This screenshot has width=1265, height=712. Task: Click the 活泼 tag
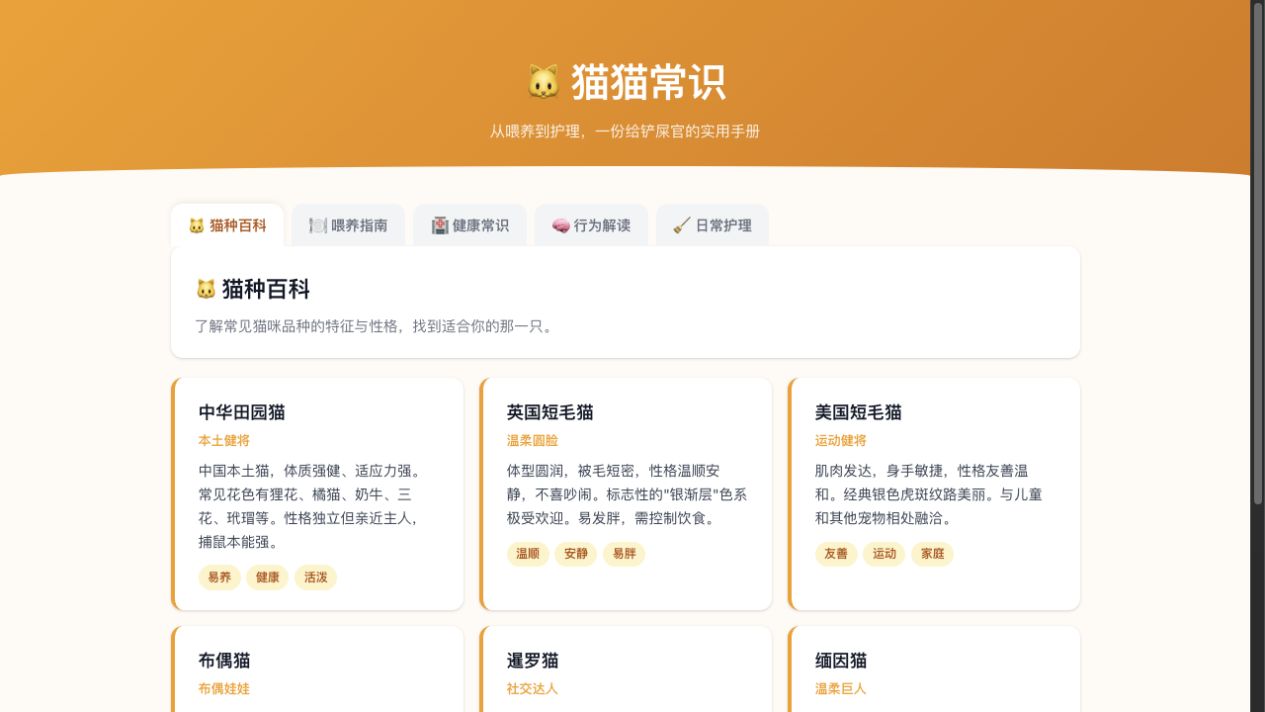point(315,577)
